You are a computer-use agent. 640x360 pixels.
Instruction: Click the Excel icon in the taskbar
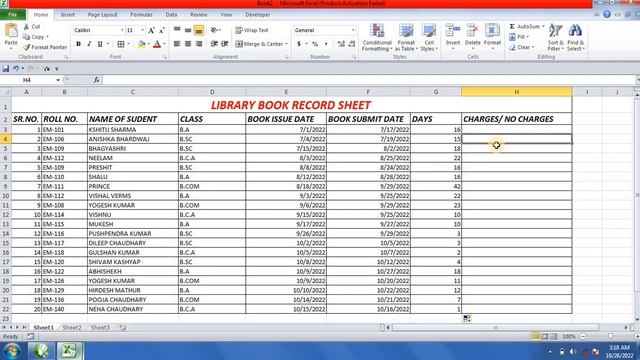pos(69,351)
